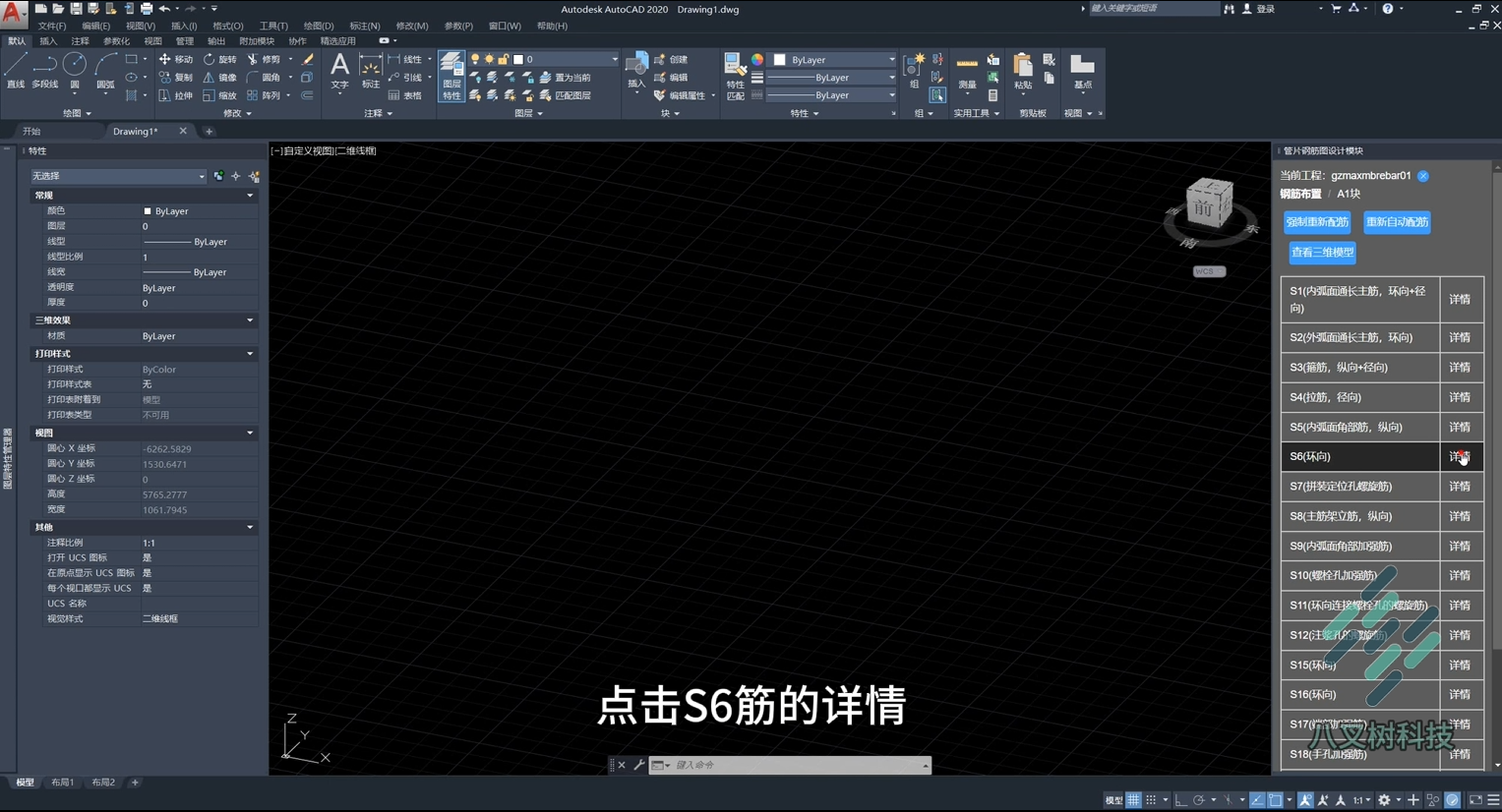
Task: Click the Move (移动) tool
Action: tap(176, 59)
